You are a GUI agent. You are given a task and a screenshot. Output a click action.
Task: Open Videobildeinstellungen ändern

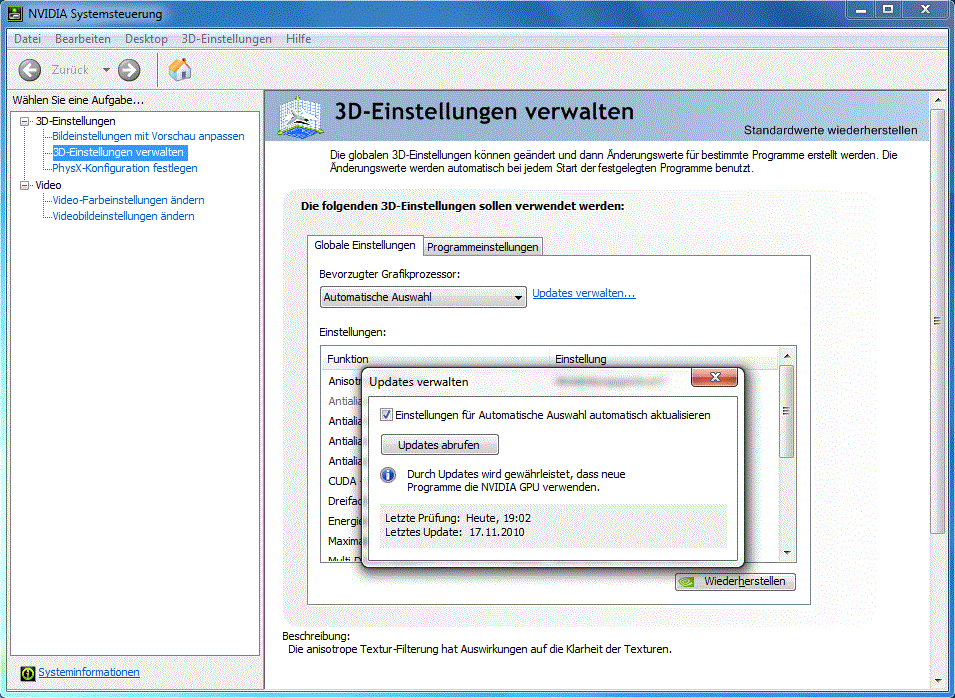(123, 216)
